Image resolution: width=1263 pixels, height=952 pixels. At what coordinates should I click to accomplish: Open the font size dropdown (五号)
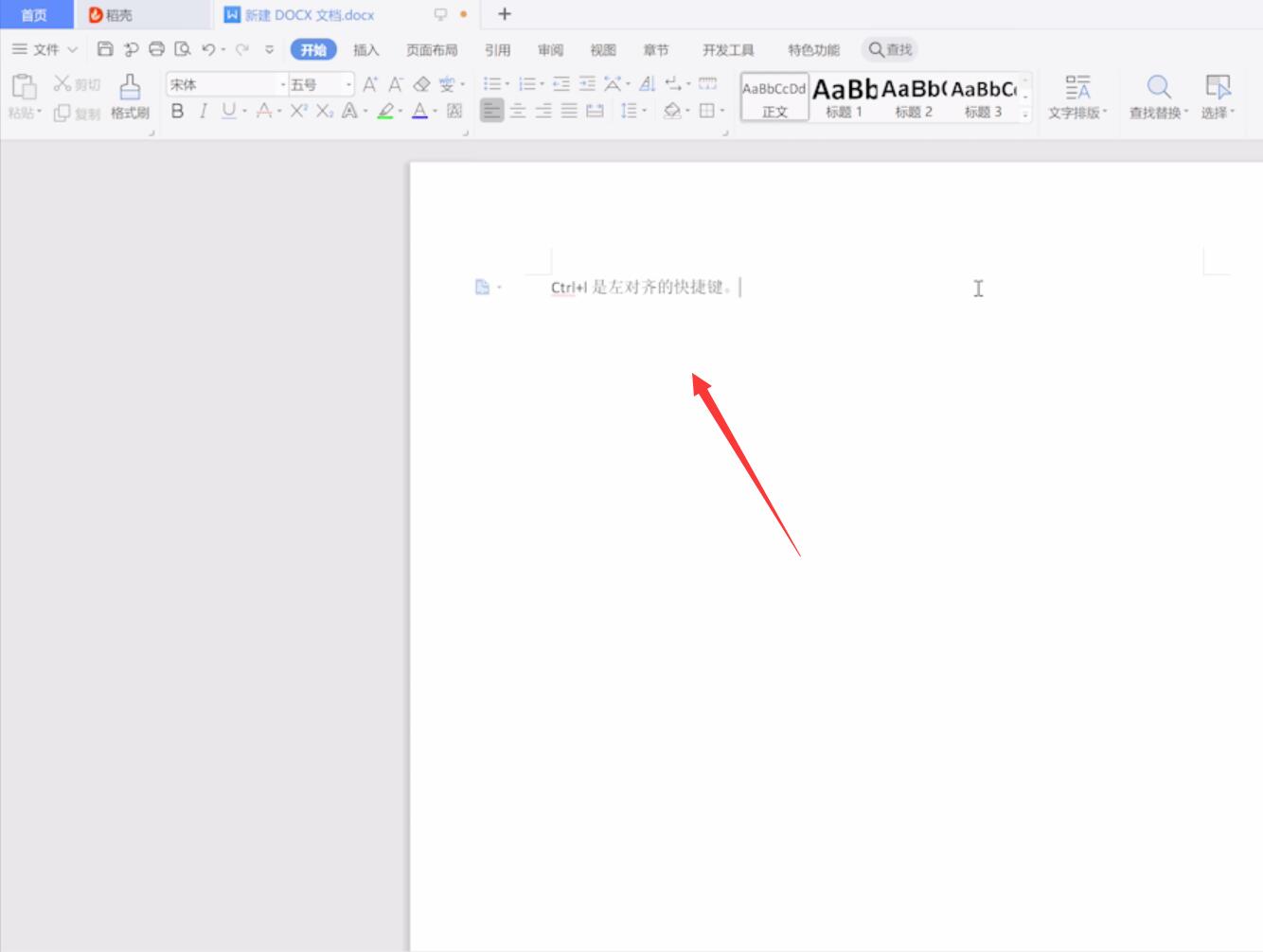click(x=348, y=85)
